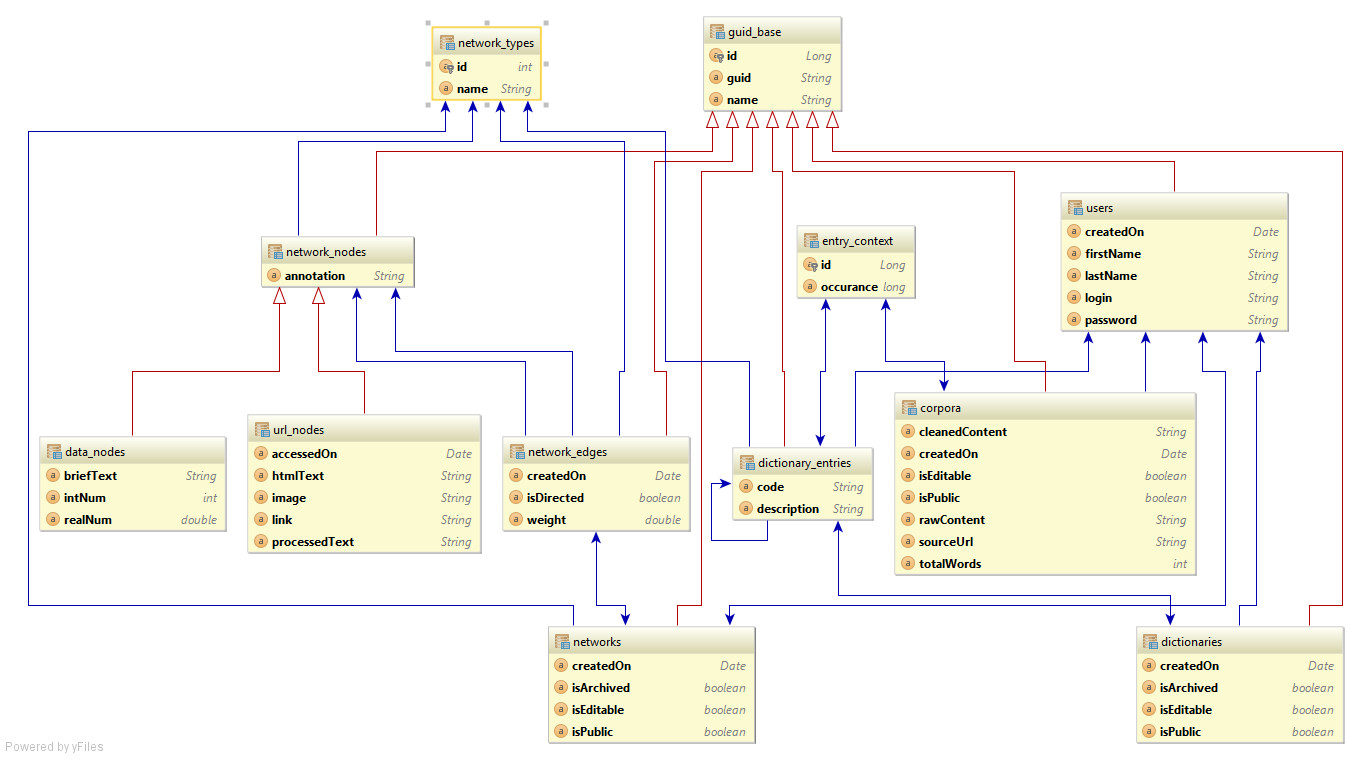Click the users table icon
The width and height of the screenshot is (1370, 759).
[1075, 208]
